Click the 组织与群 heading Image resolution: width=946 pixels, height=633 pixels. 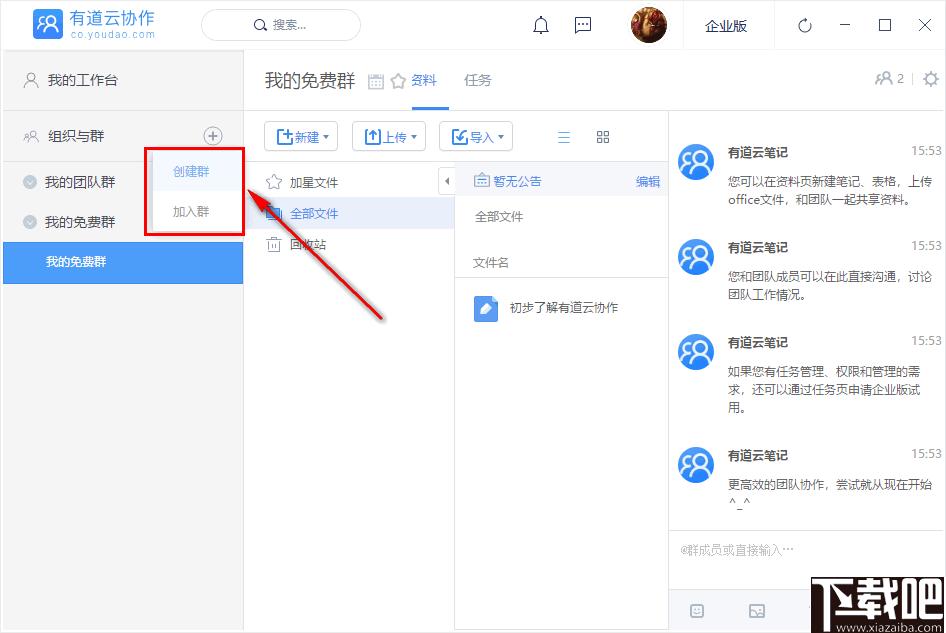(76, 136)
